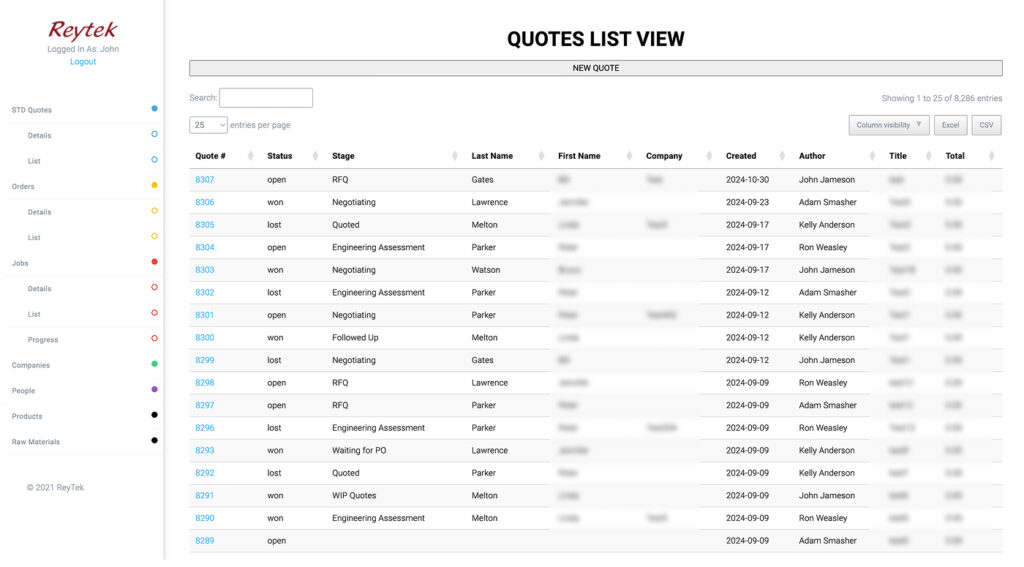Sort by First Name using its sort arrows
Image resolution: width=1024 pixels, height=567 pixels.
coord(629,155)
